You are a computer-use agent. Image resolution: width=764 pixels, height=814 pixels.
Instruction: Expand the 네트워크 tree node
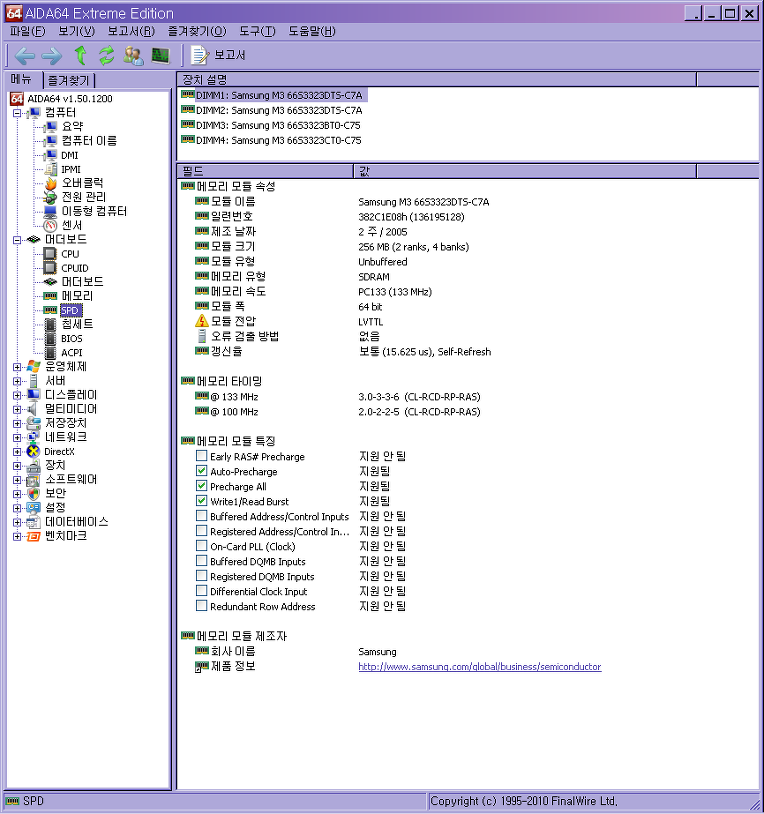(x=17, y=438)
